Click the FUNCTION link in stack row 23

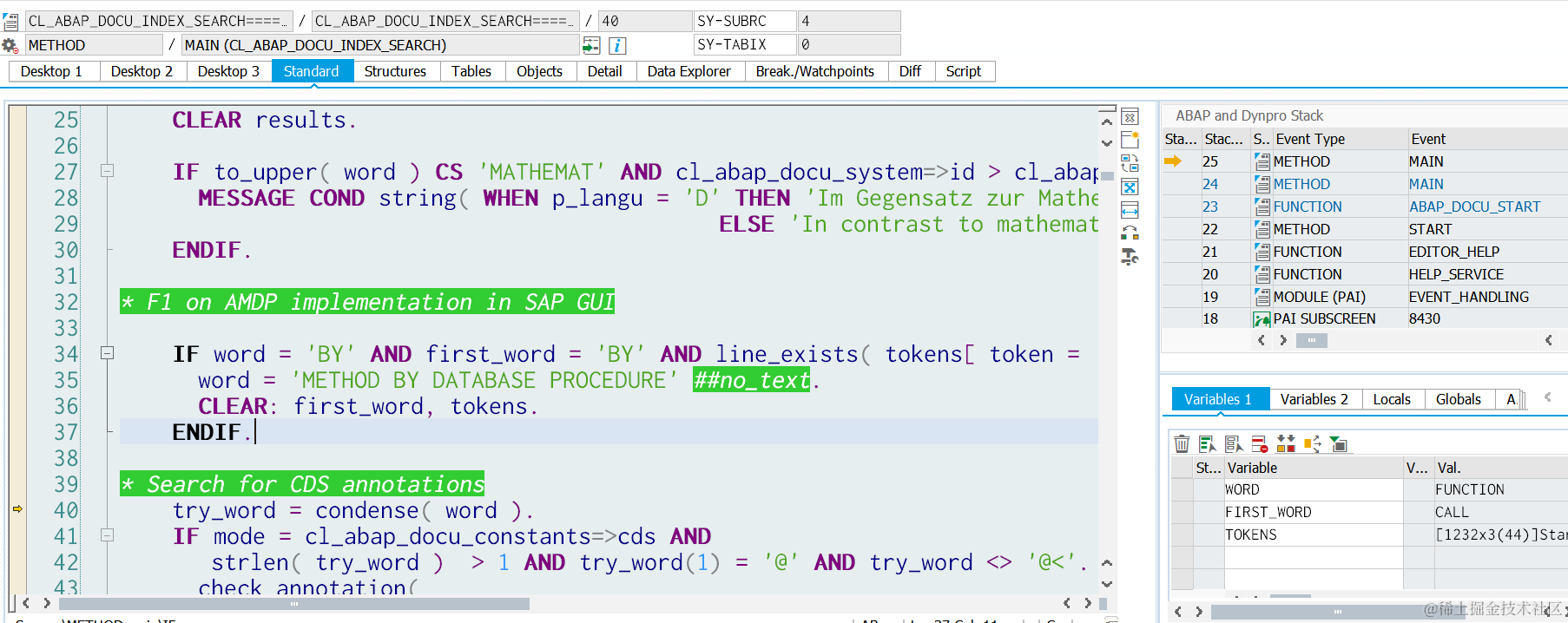(x=1308, y=207)
